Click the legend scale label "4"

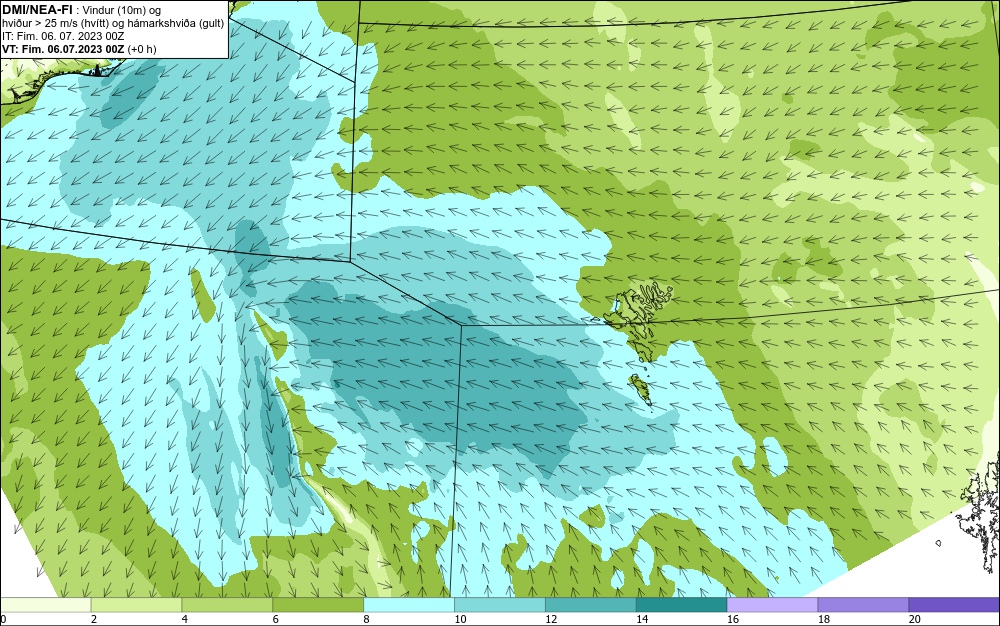pyautogui.click(x=184, y=619)
